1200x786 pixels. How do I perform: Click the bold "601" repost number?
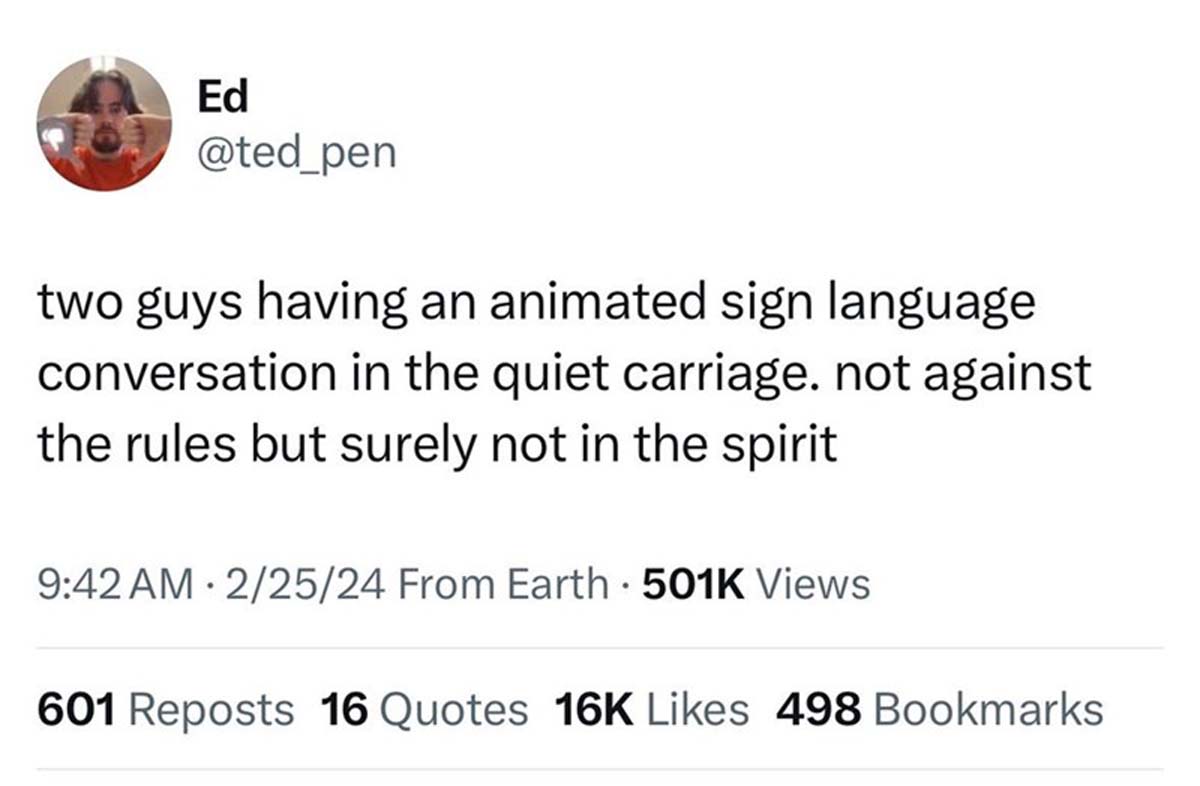point(78,710)
